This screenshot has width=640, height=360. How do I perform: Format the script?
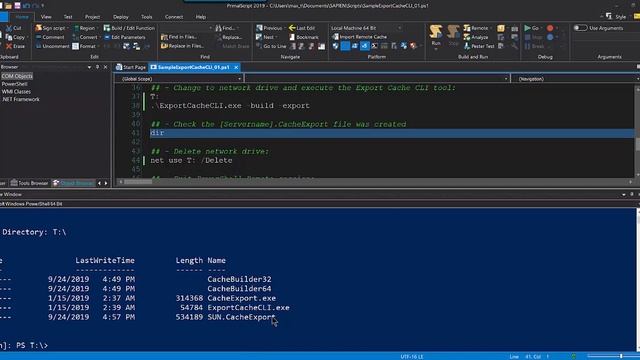[84, 46]
